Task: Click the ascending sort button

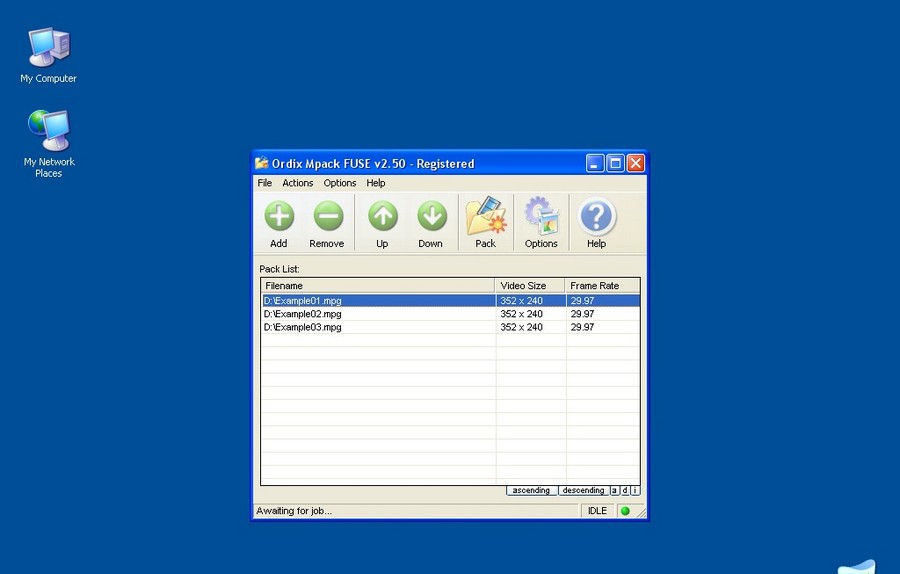Action: point(532,491)
